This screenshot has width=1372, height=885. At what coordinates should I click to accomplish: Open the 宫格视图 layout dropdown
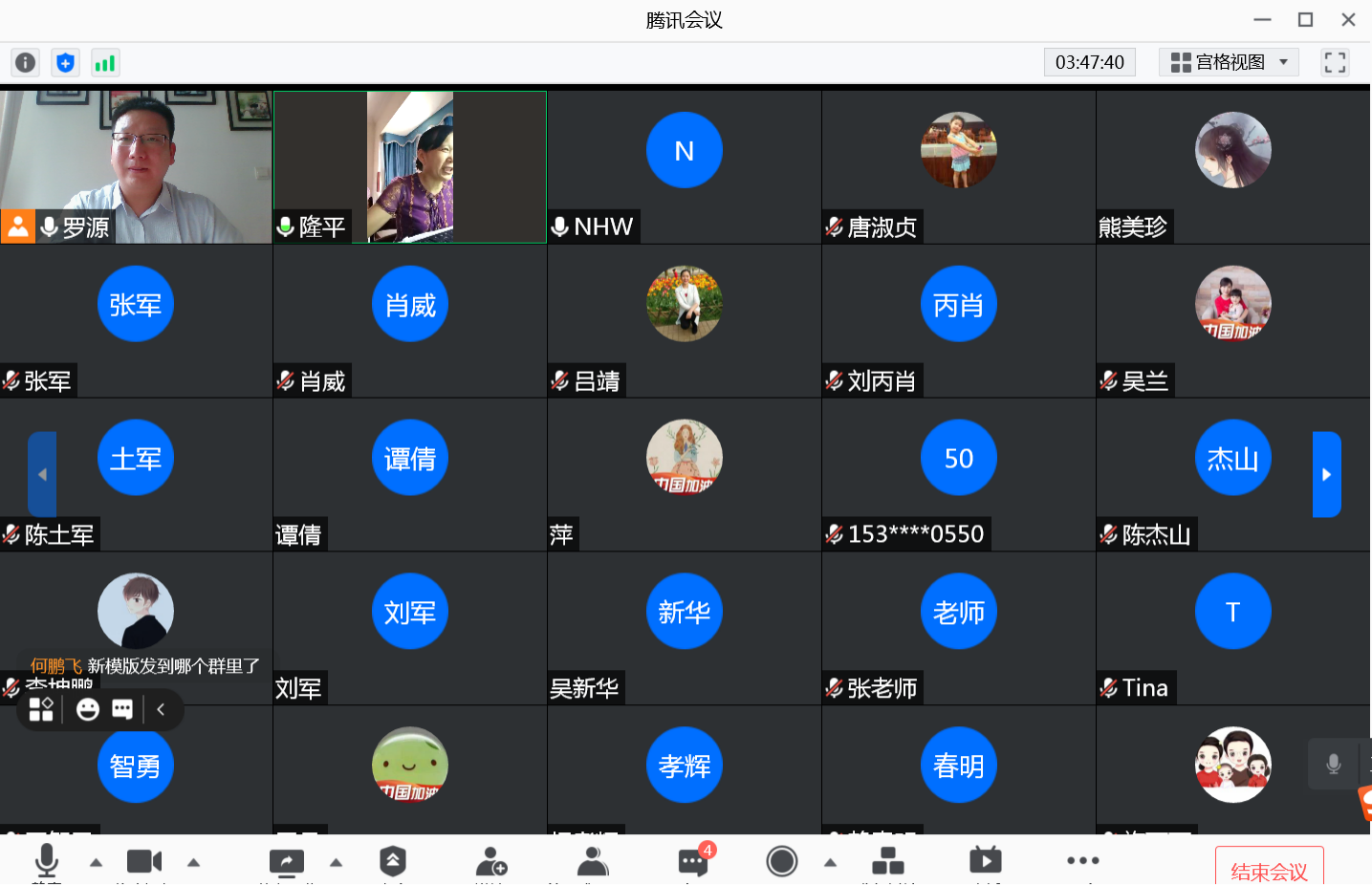coord(1229,63)
